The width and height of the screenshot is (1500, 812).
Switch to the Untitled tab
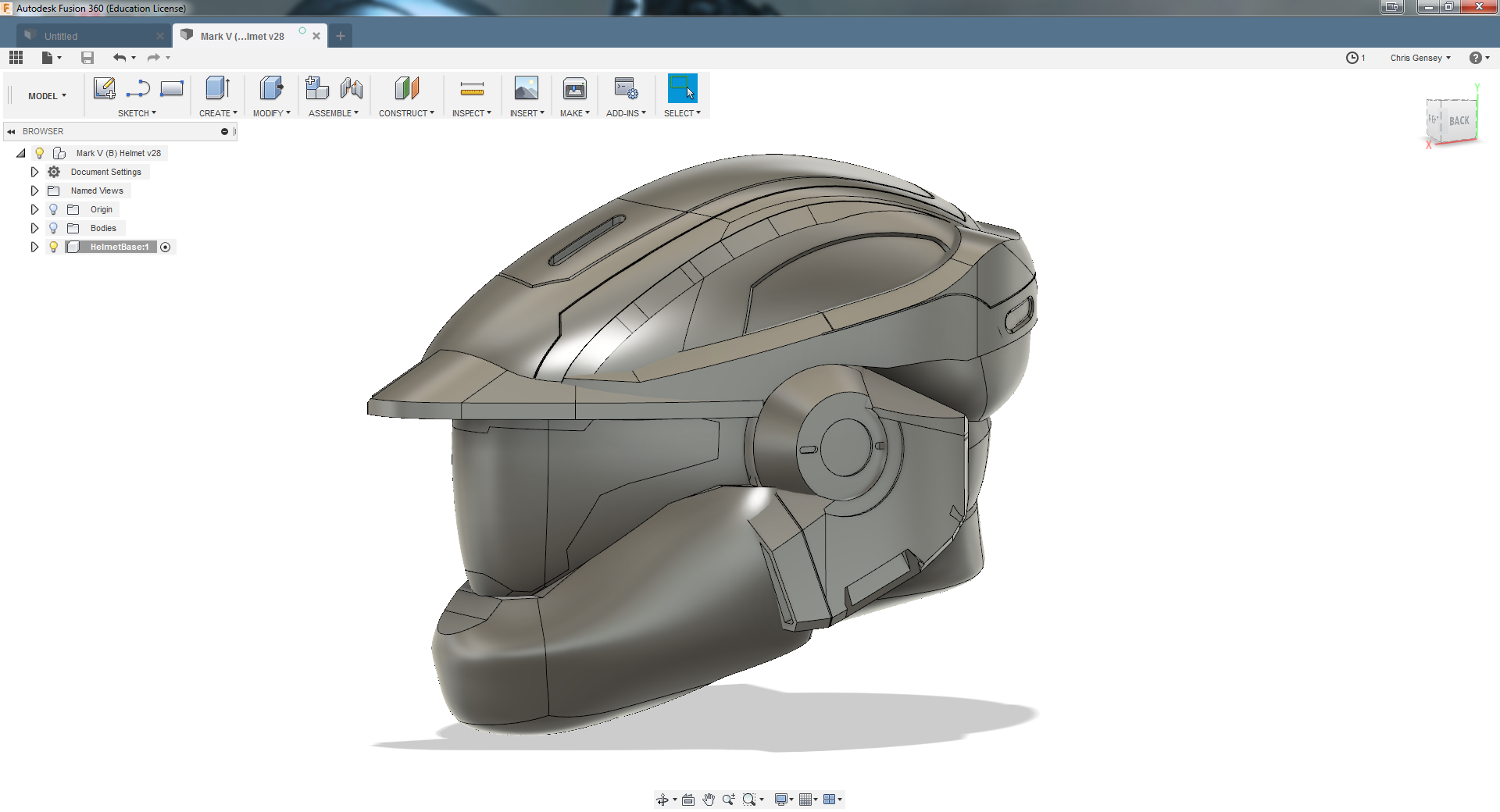pos(61,36)
